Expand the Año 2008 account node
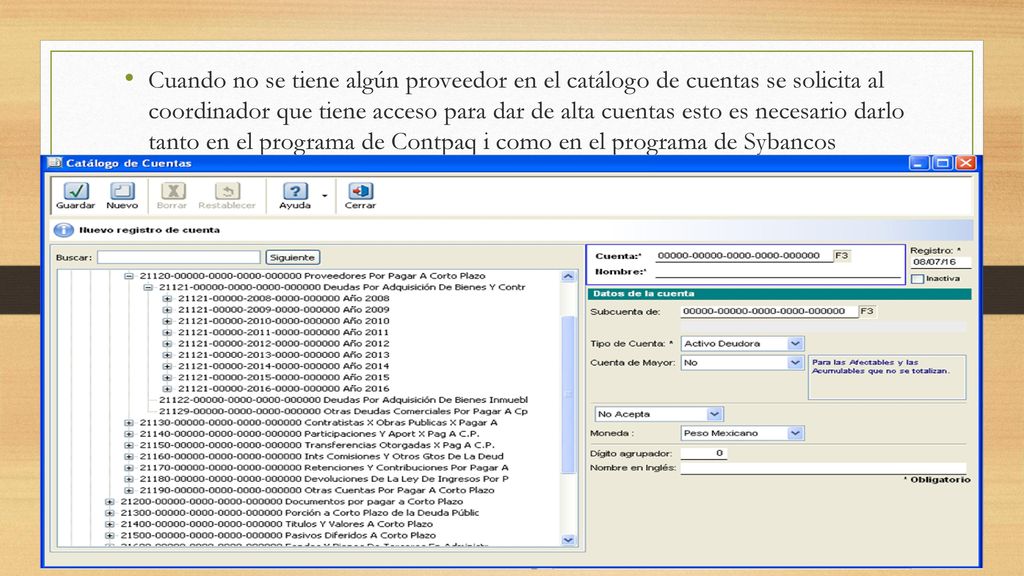1024x576 pixels. [167, 298]
